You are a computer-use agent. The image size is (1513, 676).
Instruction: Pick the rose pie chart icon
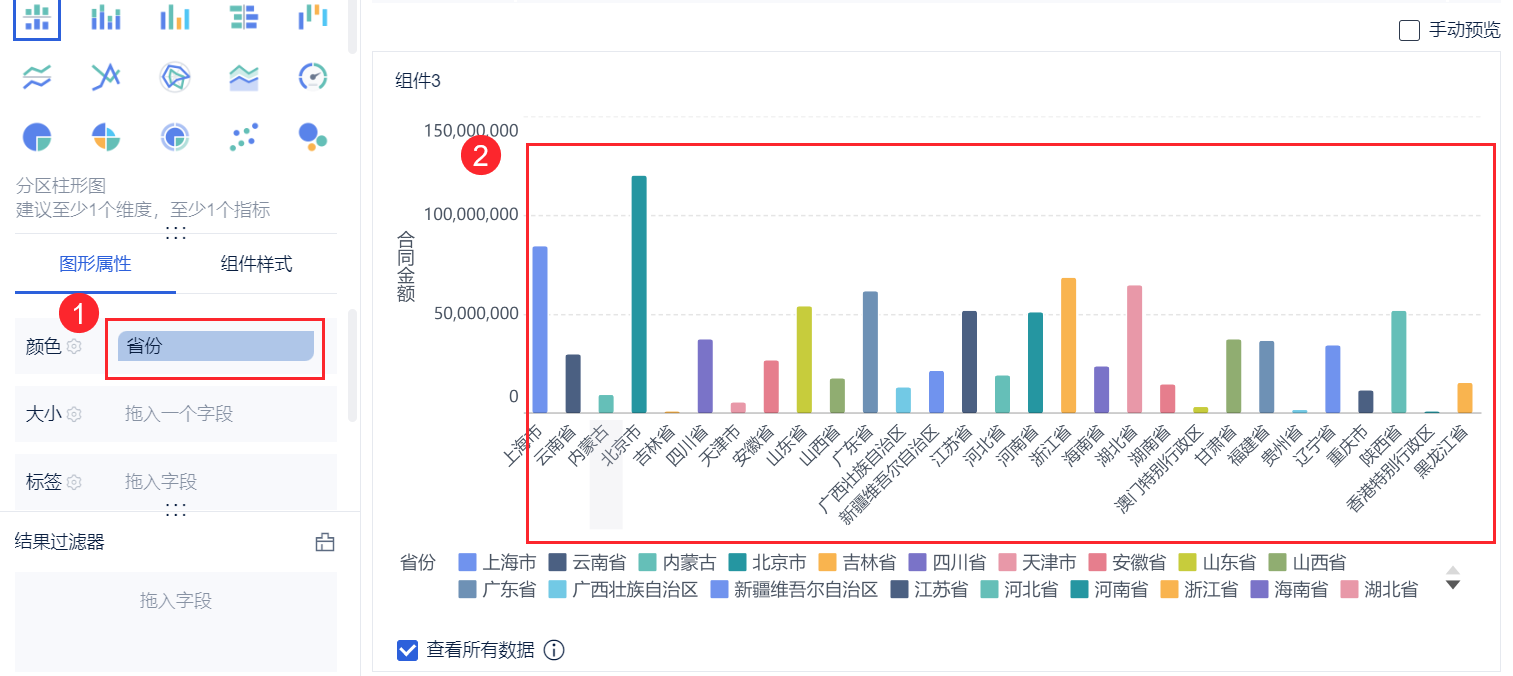tap(106, 137)
